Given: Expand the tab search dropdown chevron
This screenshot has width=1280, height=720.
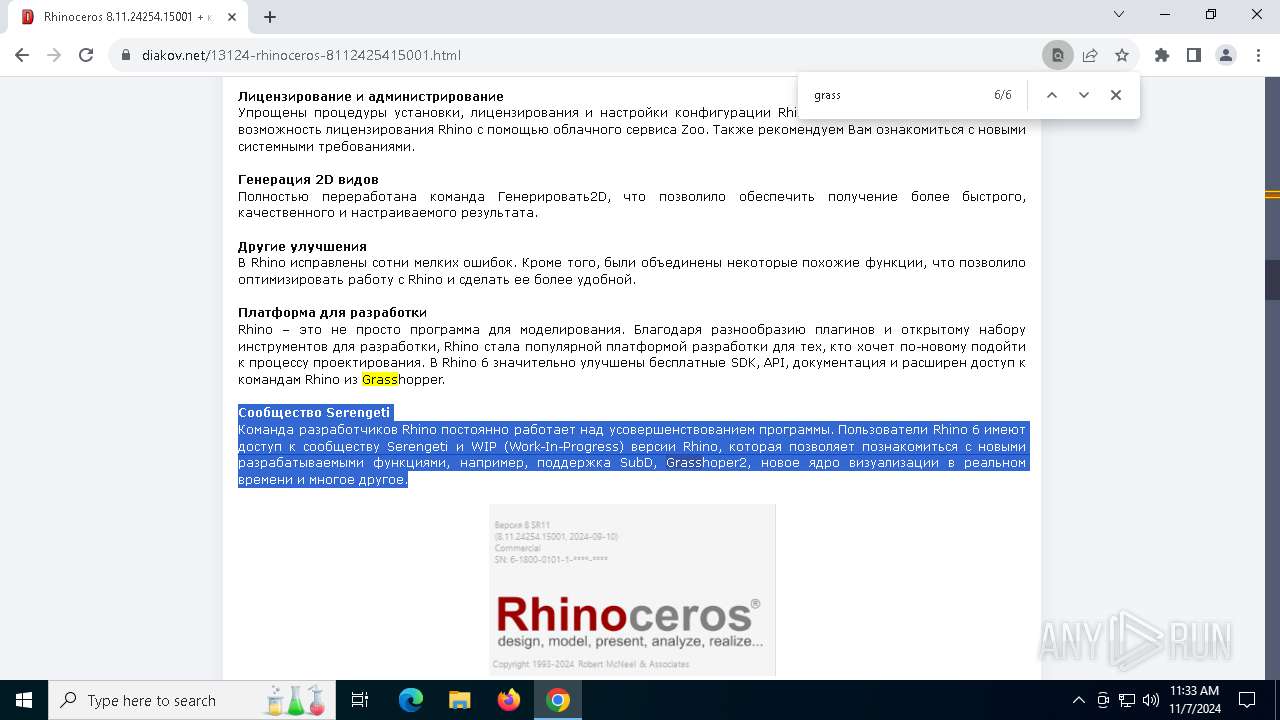Looking at the screenshot, I should (x=1119, y=14).
